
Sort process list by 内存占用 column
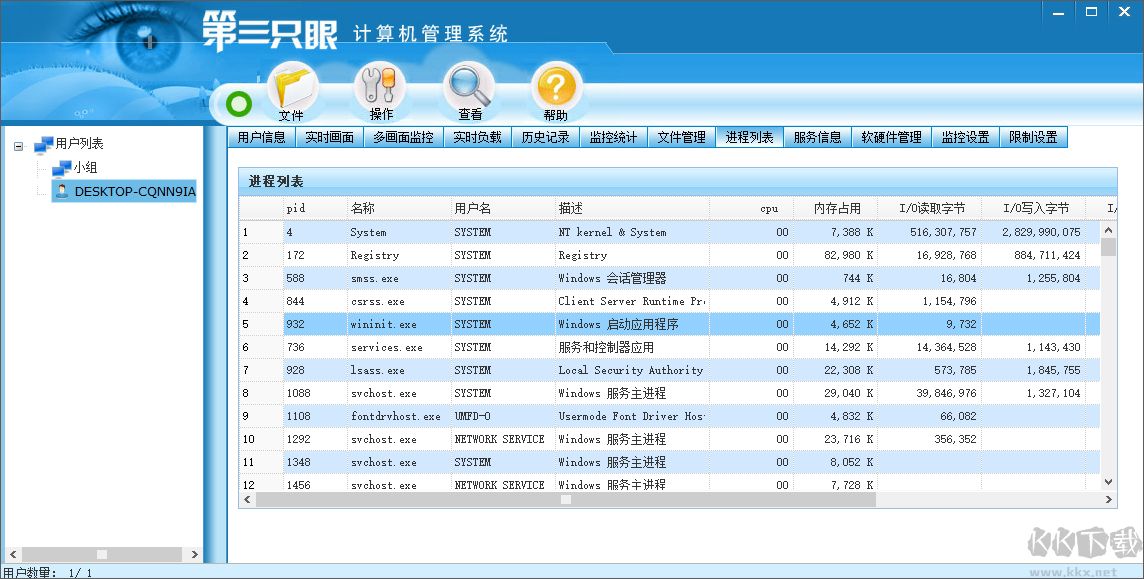point(836,209)
